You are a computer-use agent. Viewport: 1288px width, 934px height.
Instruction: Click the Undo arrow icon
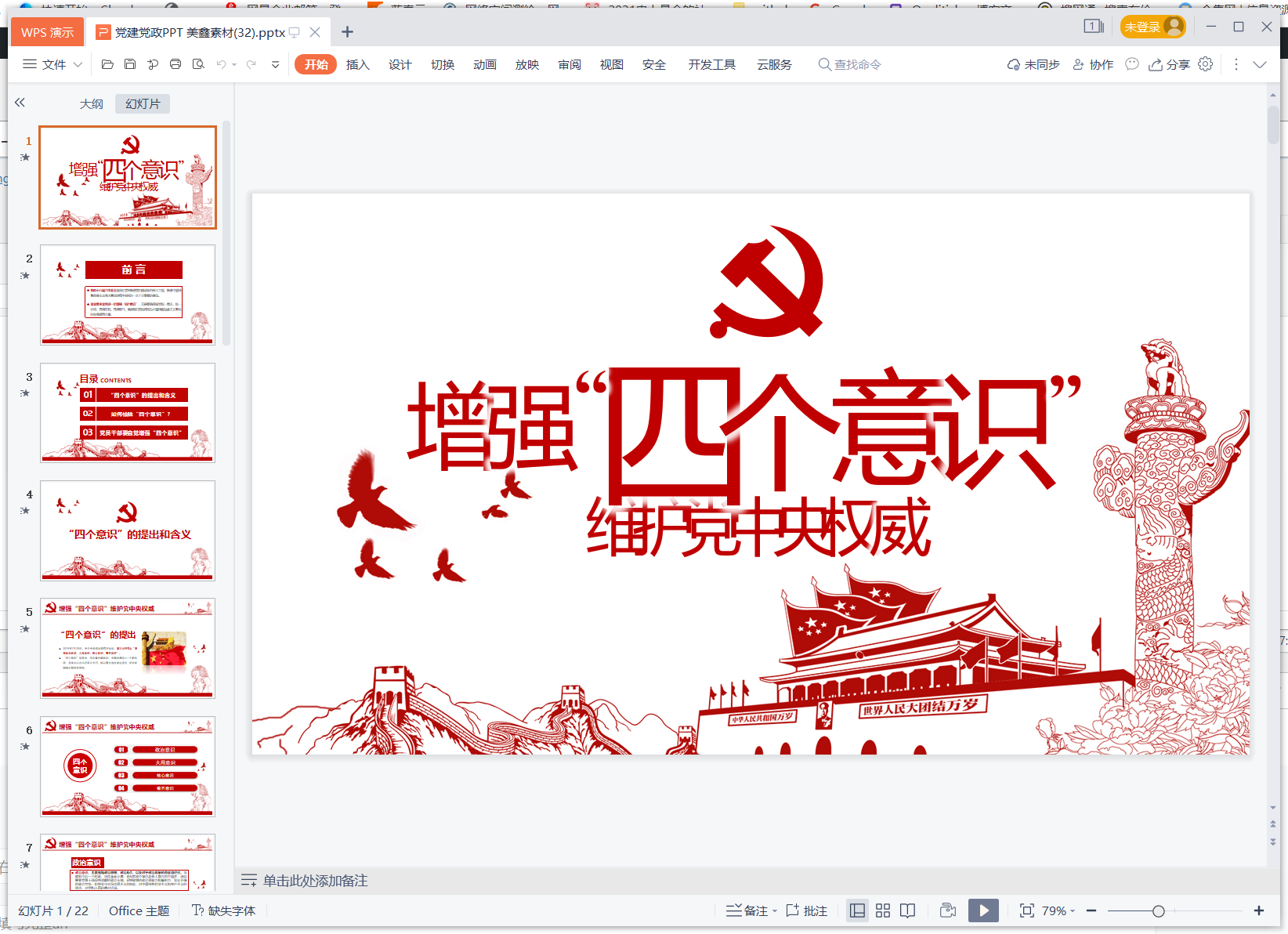click(221, 64)
